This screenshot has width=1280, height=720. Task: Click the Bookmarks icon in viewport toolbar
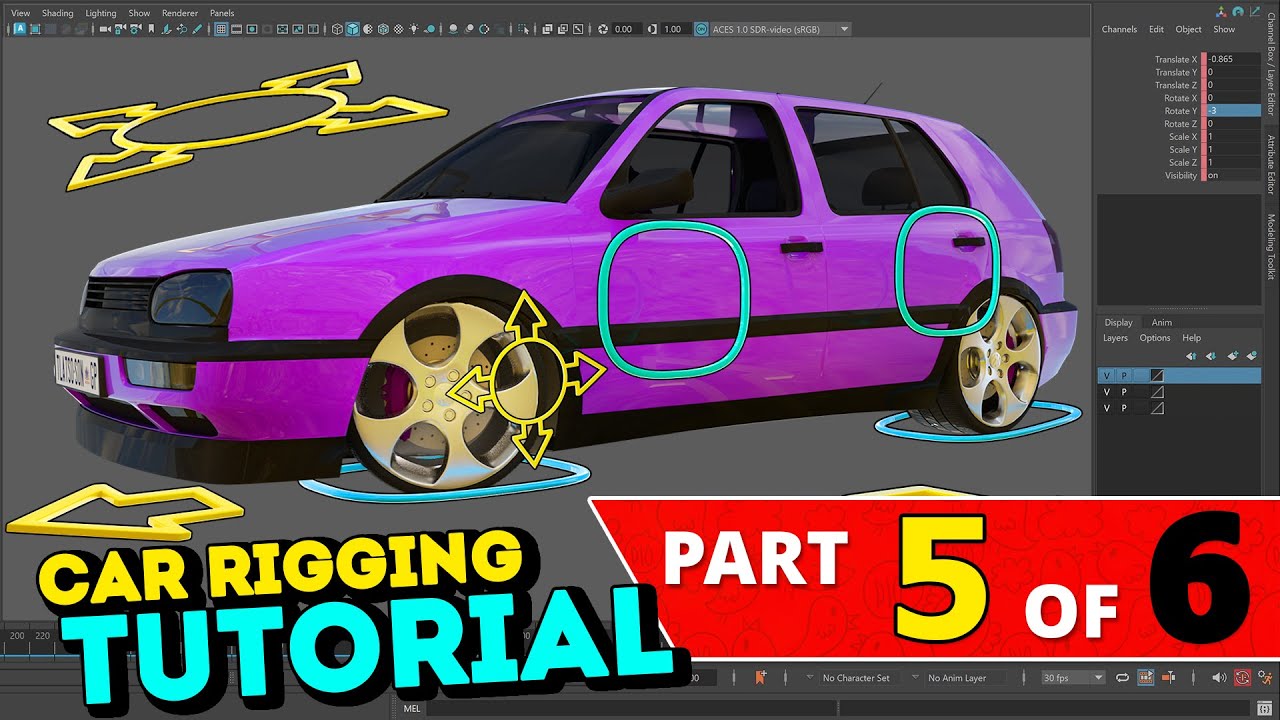click(151, 29)
